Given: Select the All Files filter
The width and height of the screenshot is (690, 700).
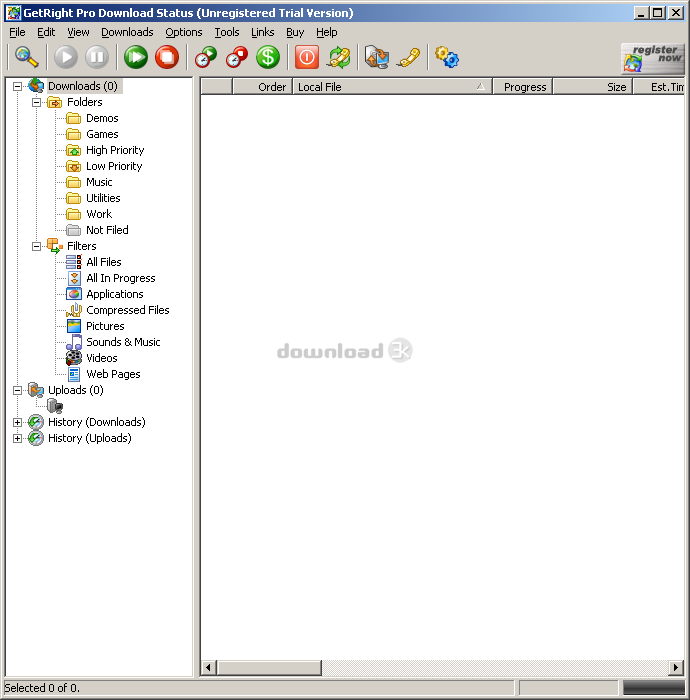Looking at the screenshot, I should (x=104, y=262).
